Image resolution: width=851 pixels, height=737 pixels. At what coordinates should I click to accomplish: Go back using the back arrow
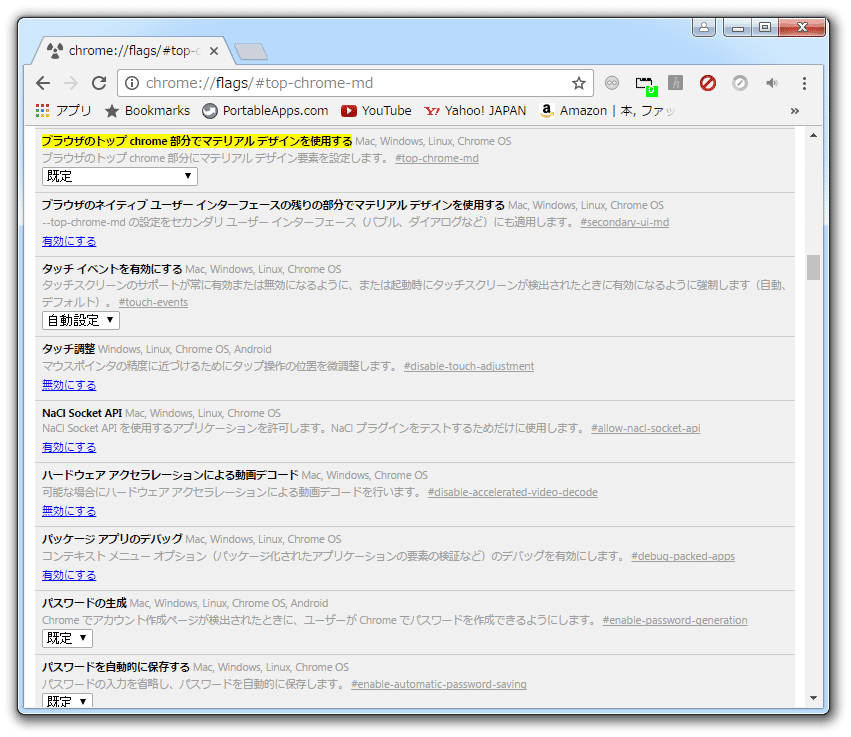click(43, 83)
